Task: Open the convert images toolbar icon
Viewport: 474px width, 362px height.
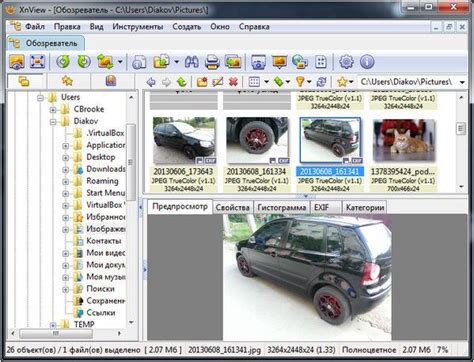Action: click(x=105, y=62)
